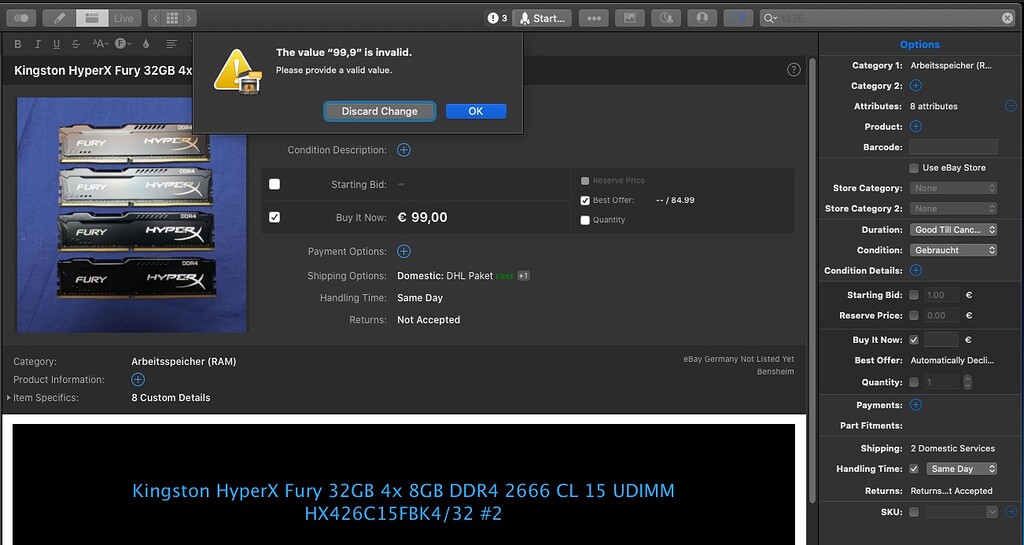This screenshot has width=1024, height=545.
Task: Open the image library toolbar button
Action: 630,18
